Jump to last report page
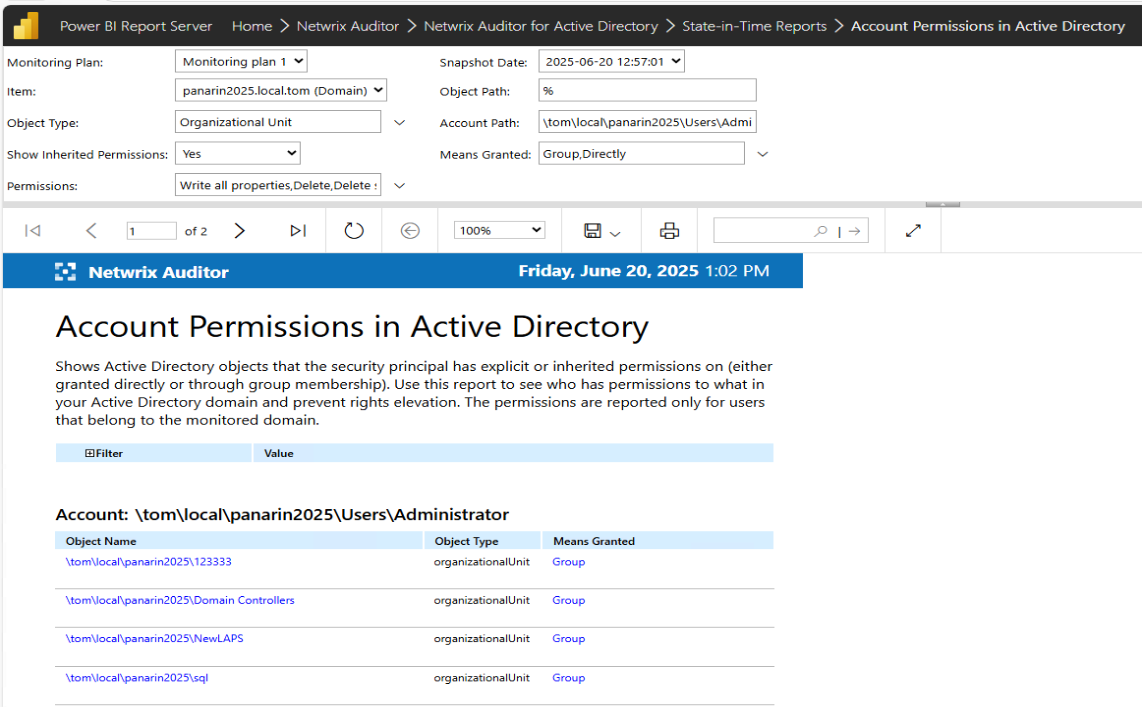Screen dimensions: 1142x707 click(298, 231)
